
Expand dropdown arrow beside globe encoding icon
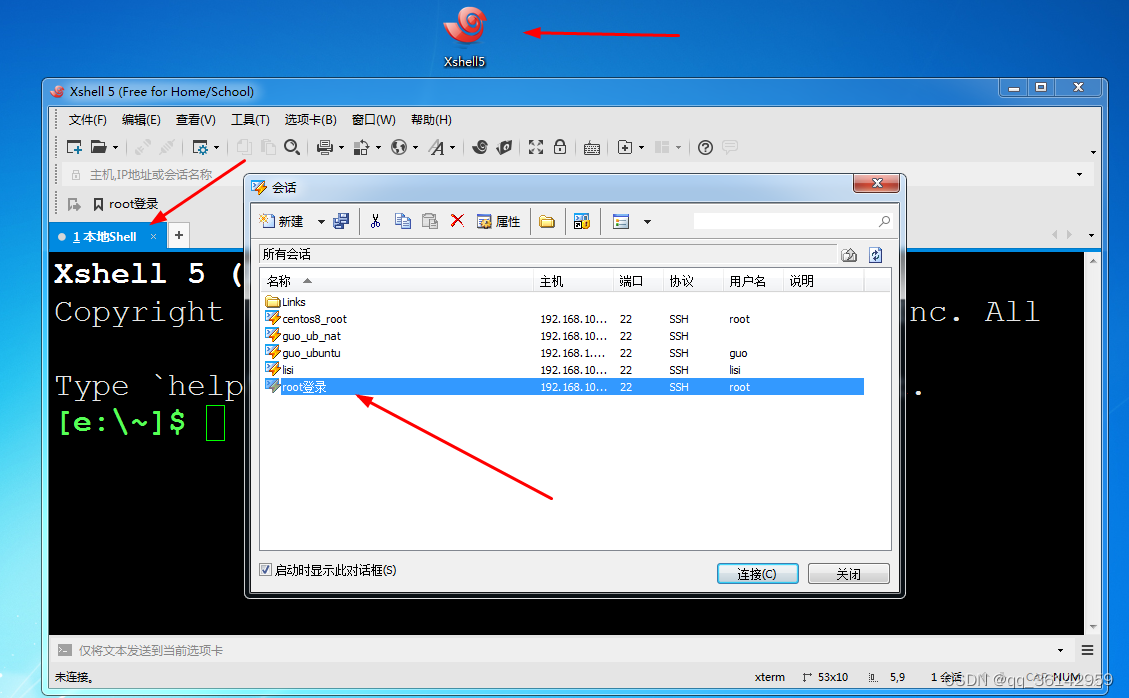pos(415,148)
